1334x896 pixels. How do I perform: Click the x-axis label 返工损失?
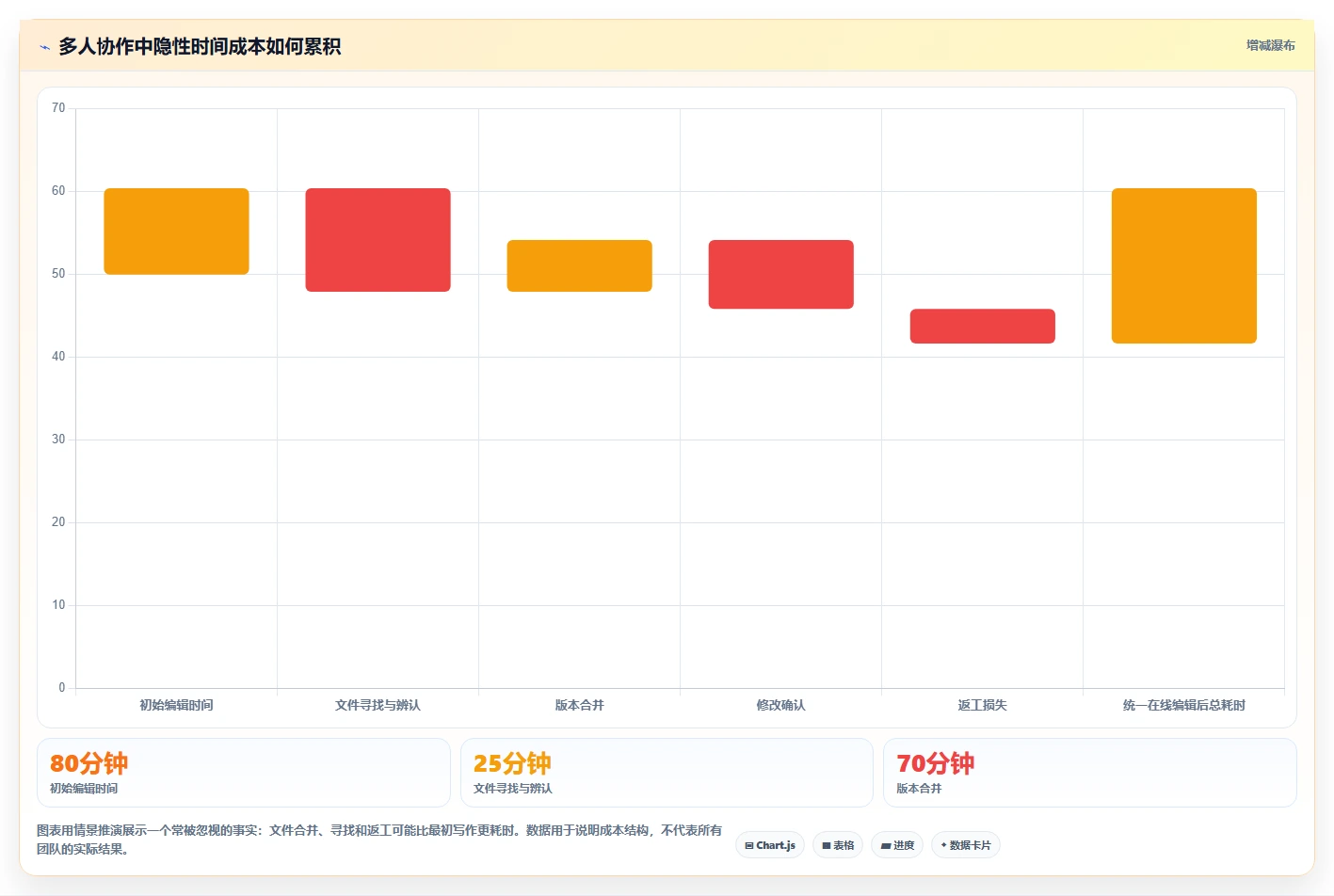click(982, 705)
